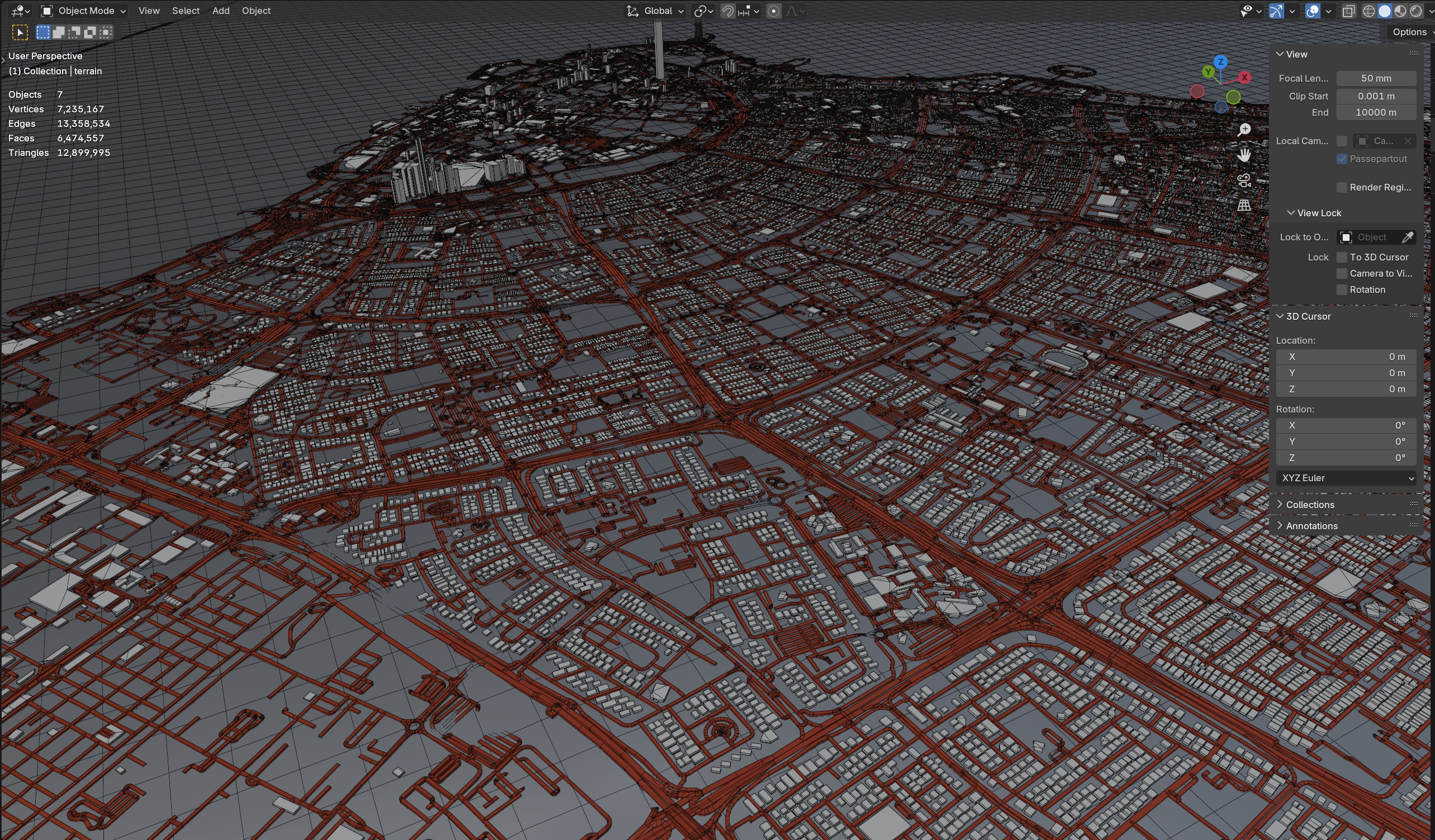Click the green Y axis gizmo
1435x840 pixels.
click(x=1208, y=72)
